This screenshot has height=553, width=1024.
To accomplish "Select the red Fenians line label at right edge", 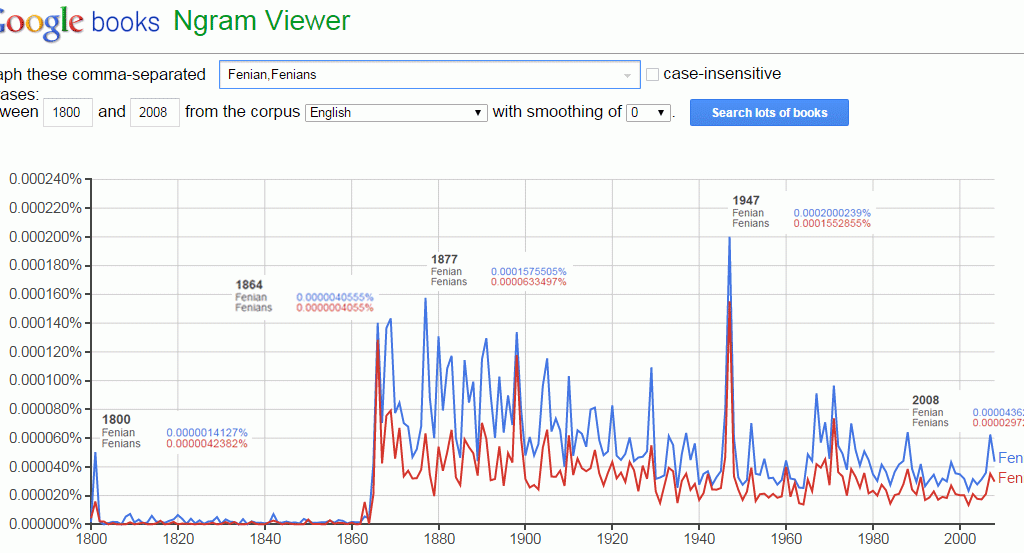I will [x=1010, y=478].
